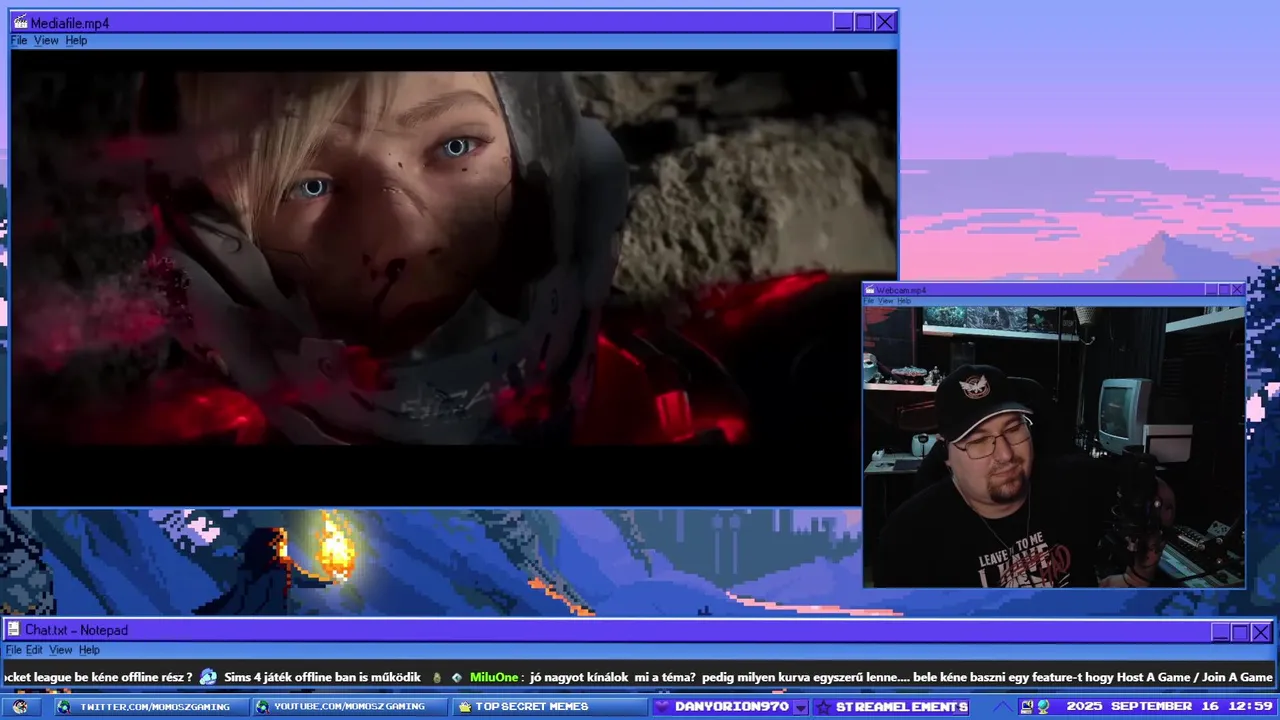1280x720 pixels.
Task: Click the DANYORION970 taskbar label
Action: tap(732, 707)
